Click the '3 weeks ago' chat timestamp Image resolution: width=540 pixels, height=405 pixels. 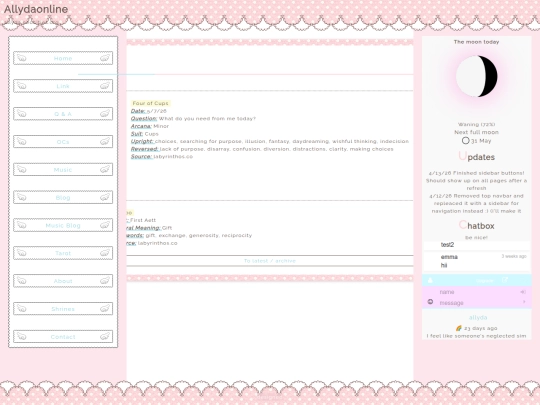pyautogui.click(x=514, y=256)
